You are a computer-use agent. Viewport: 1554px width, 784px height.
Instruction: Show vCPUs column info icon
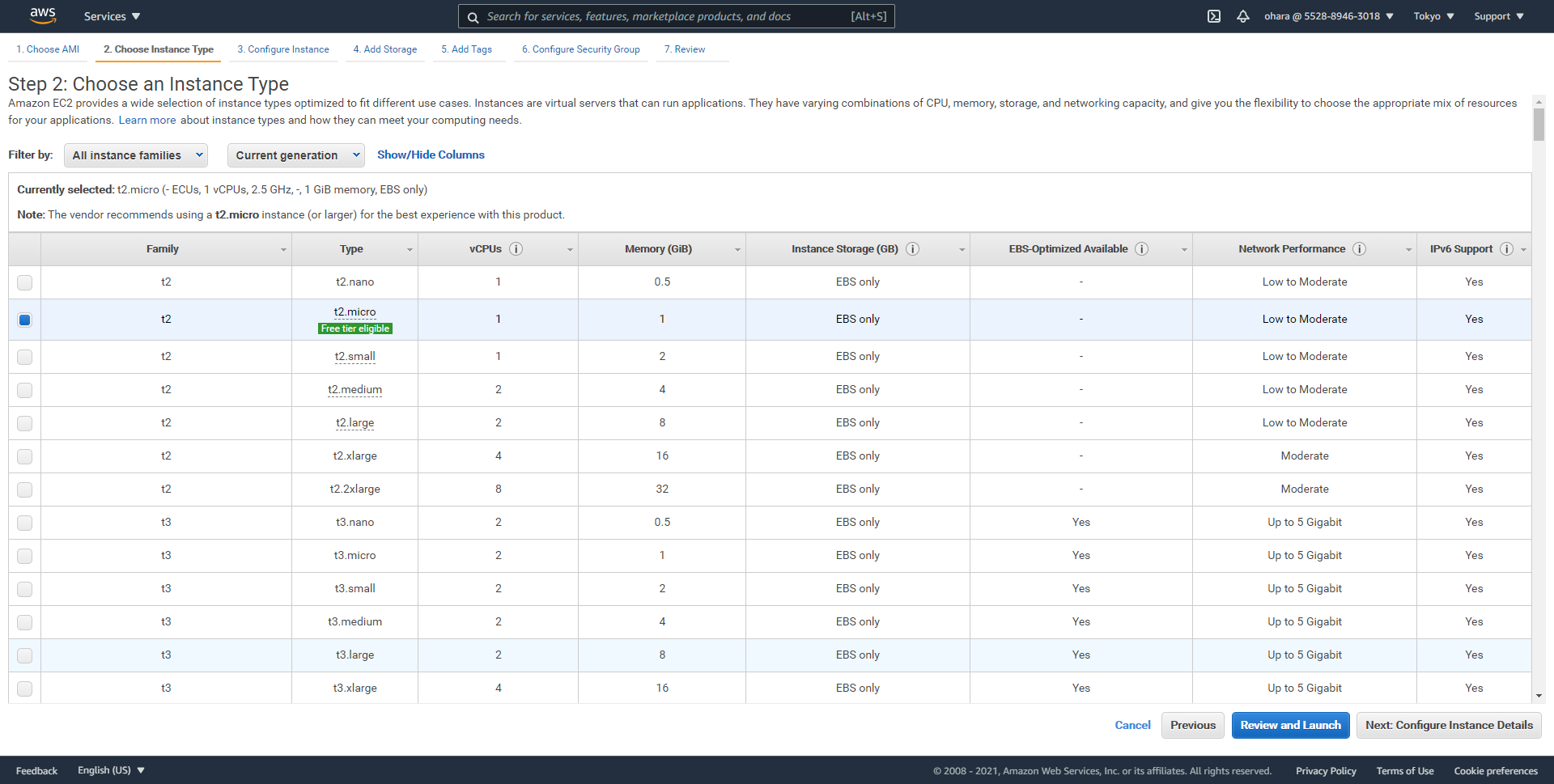click(516, 249)
